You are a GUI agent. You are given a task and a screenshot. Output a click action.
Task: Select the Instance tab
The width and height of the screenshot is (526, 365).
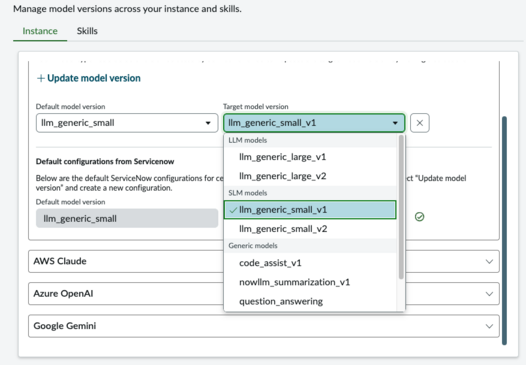[40, 31]
